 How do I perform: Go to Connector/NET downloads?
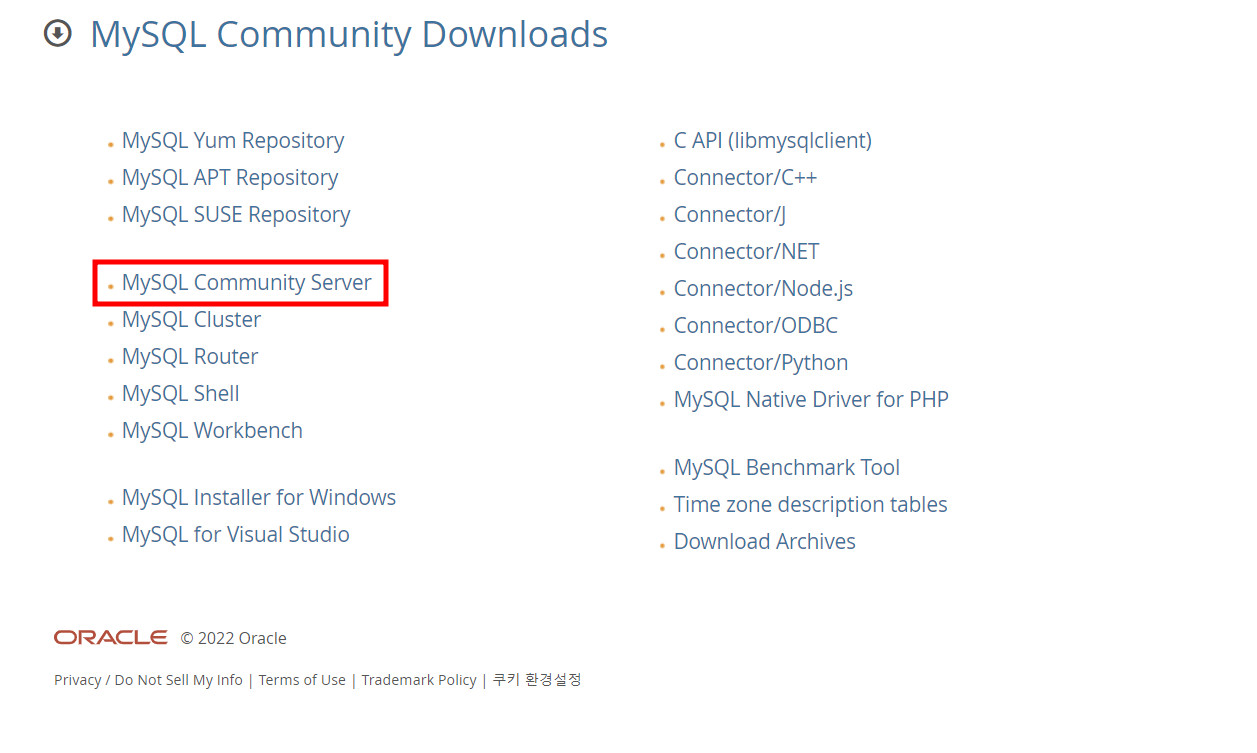(747, 252)
